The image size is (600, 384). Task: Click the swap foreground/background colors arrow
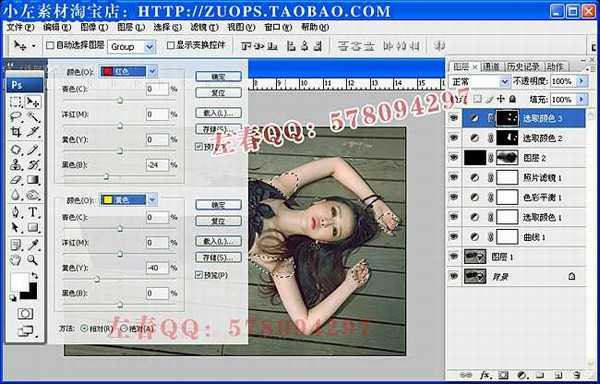click(x=34, y=275)
